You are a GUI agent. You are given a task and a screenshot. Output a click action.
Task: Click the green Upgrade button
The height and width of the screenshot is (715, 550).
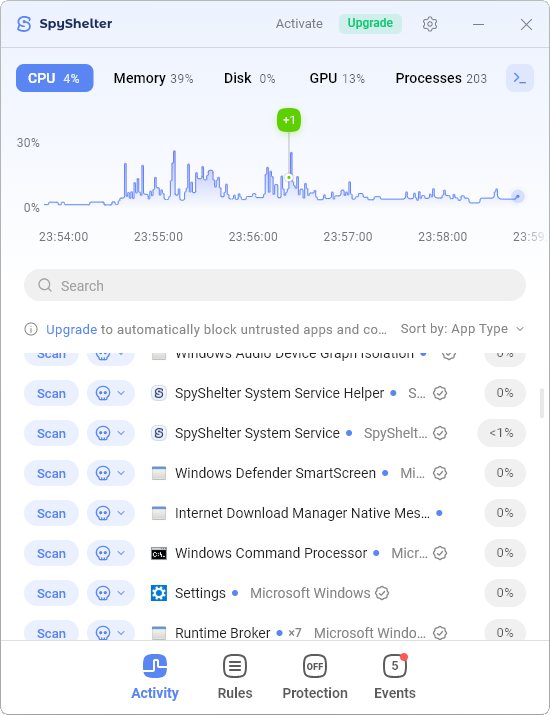coord(370,23)
